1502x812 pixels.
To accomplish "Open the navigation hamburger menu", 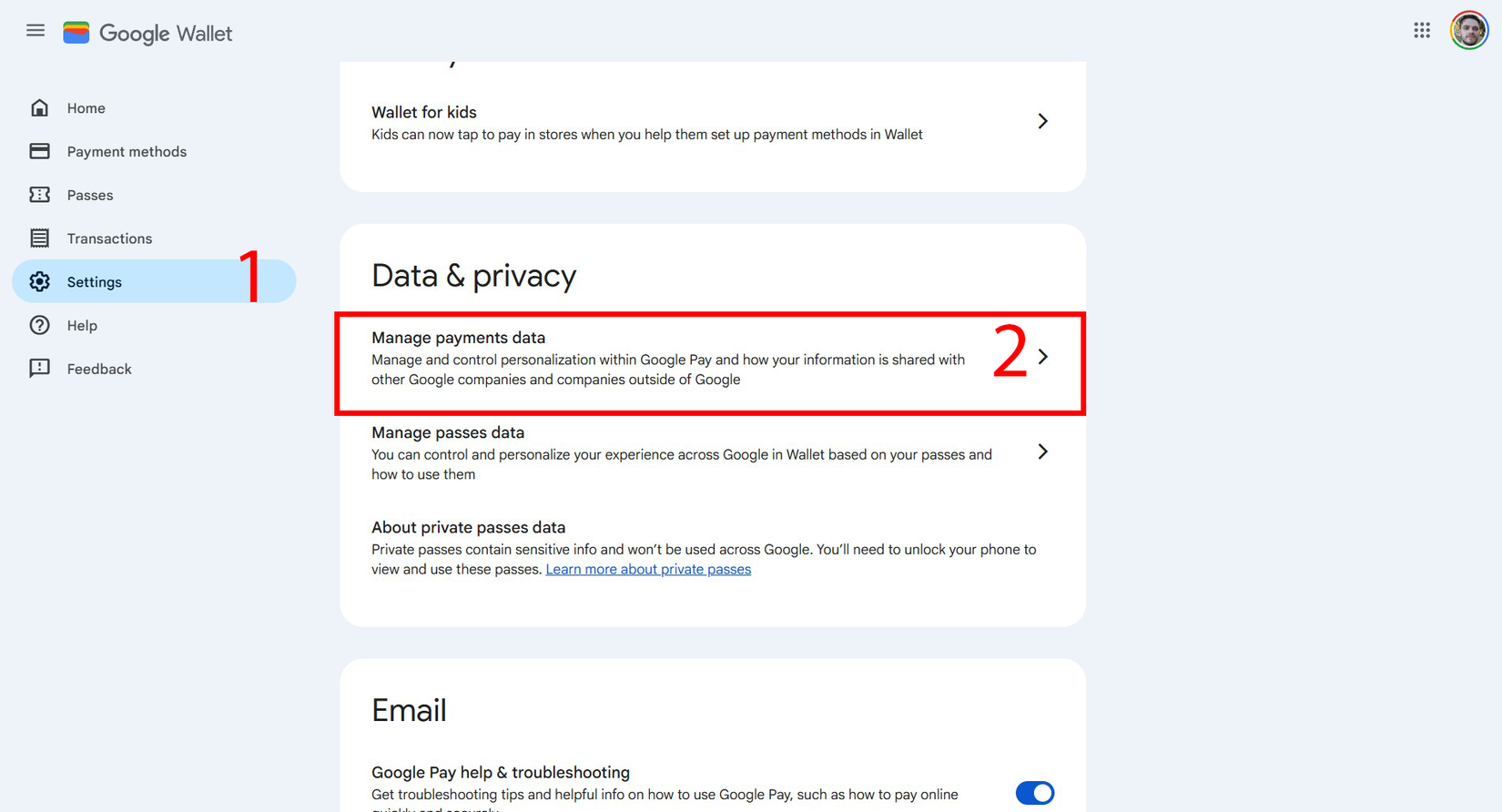I will click(35, 29).
